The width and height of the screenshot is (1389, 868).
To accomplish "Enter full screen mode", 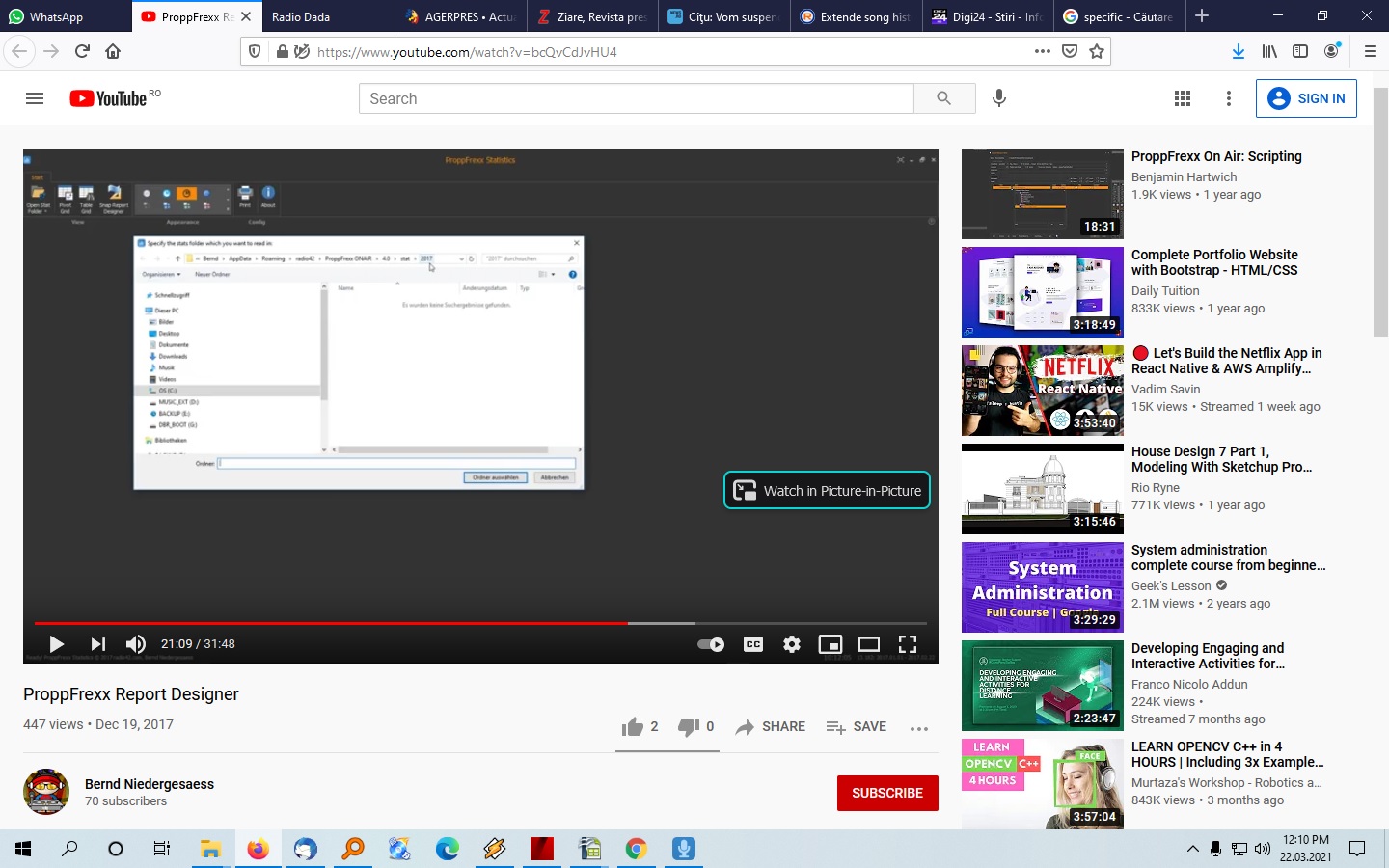I will click(908, 644).
